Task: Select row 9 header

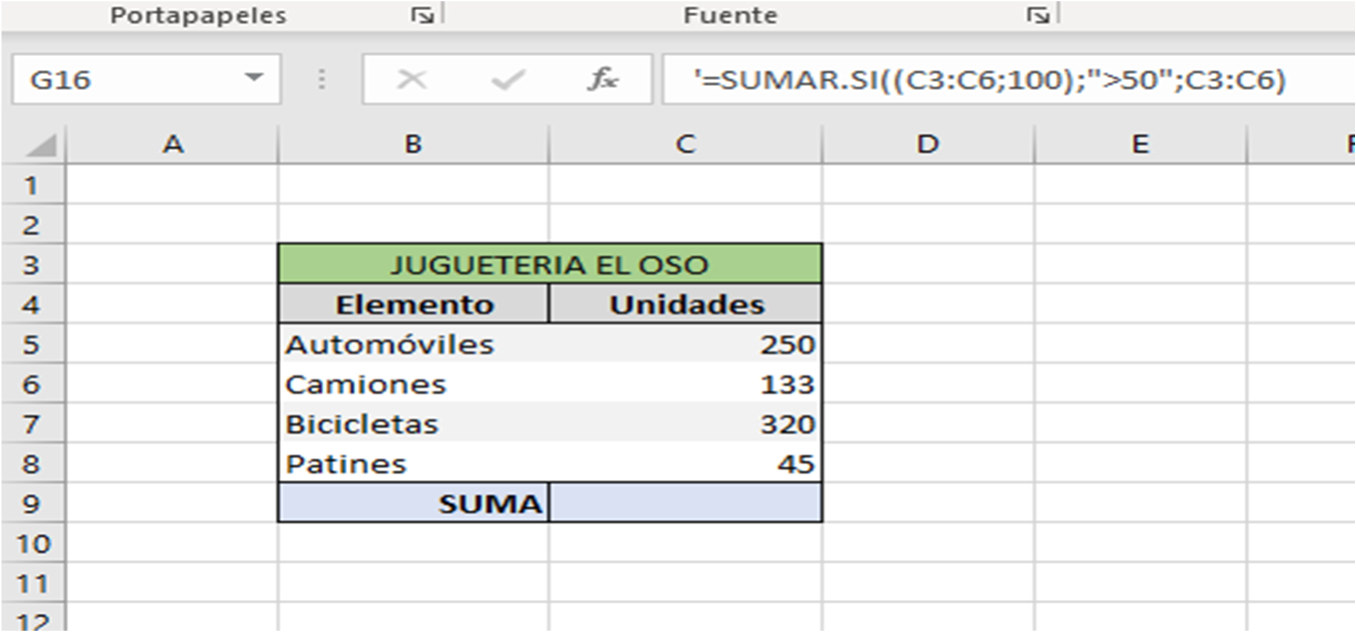Action: (32, 503)
